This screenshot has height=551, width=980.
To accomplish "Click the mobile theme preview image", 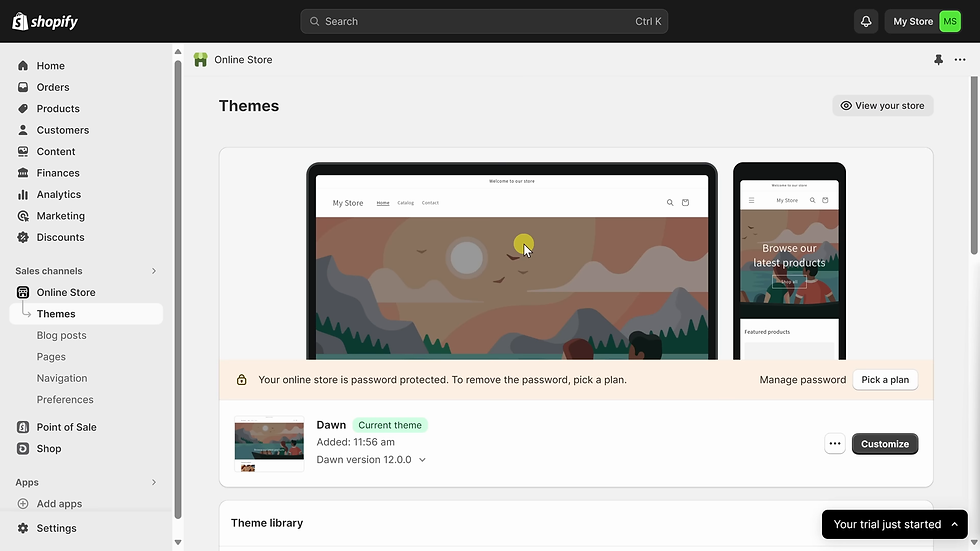I will (789, 261).
